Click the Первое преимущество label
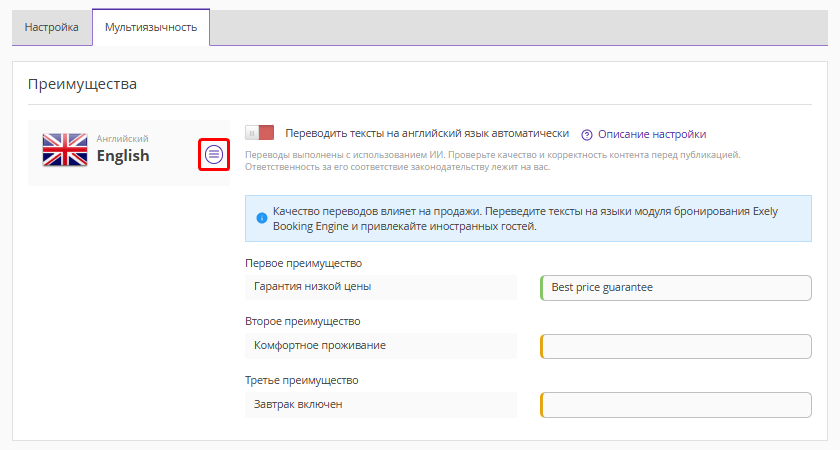Screen dimensions: 840x450 (303, 263)
